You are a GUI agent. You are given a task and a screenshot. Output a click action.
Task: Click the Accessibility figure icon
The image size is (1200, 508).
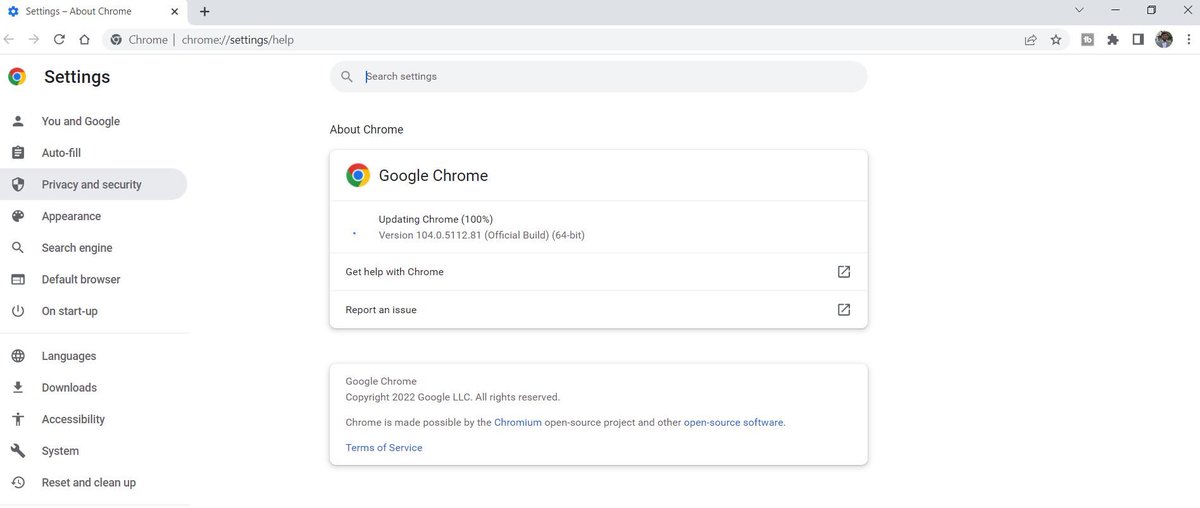(x=17, y=419)
